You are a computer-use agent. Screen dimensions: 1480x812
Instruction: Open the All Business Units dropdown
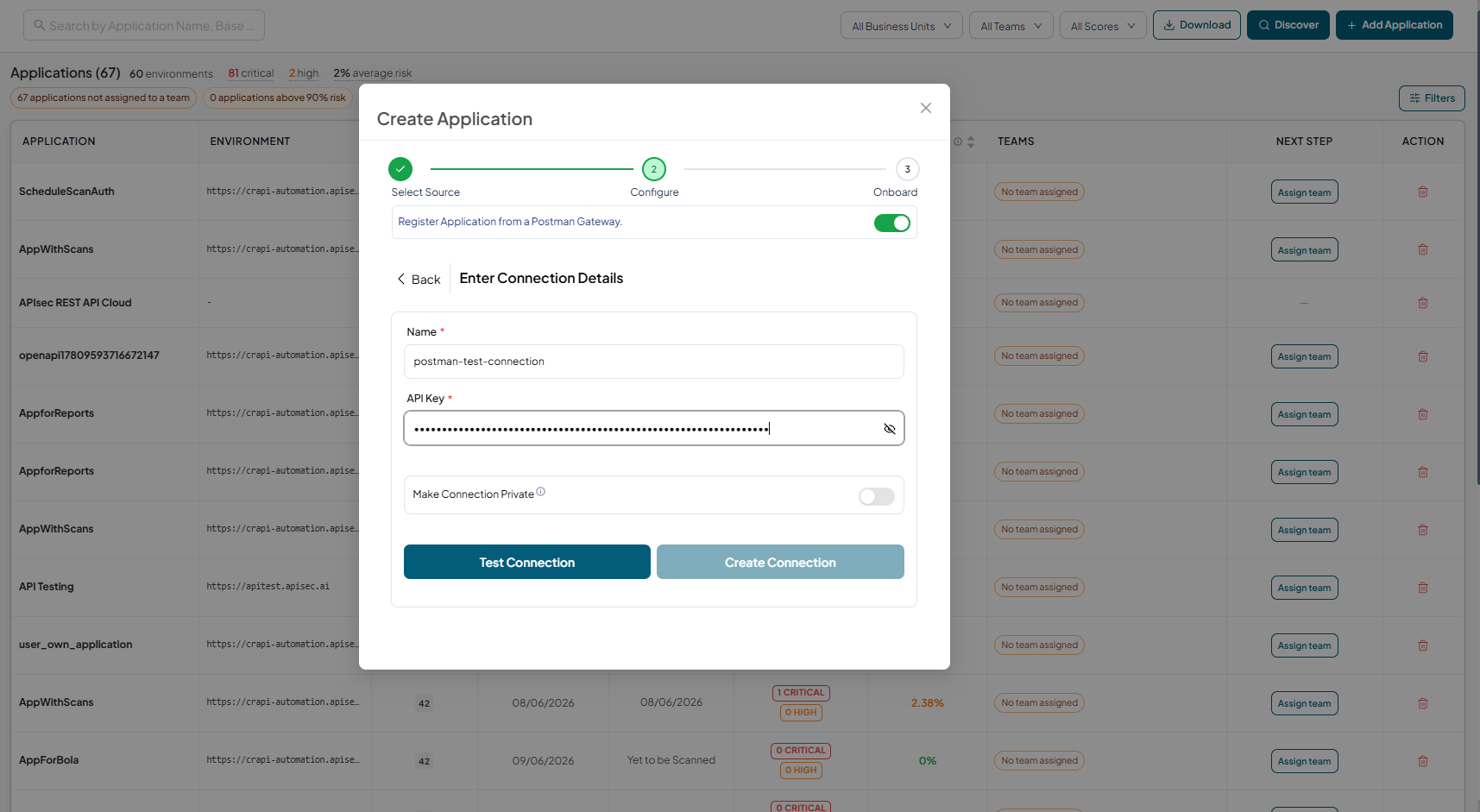tap(902, 26)
